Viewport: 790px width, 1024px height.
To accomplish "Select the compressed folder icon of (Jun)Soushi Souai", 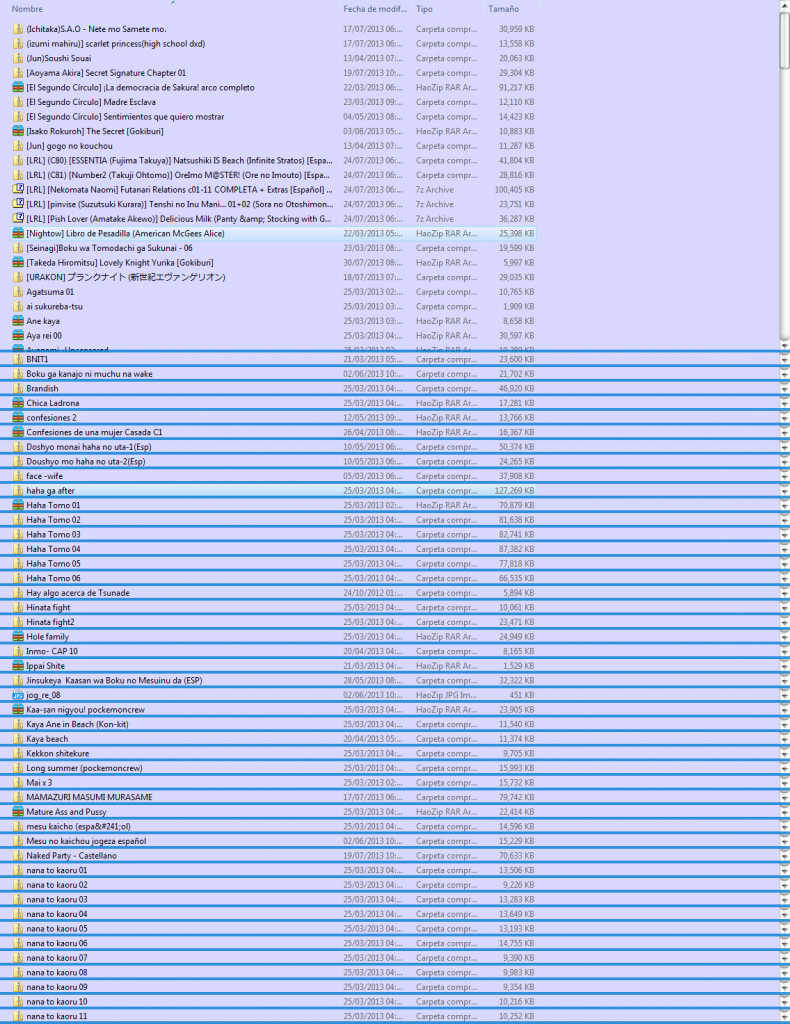I will [18, 58].
